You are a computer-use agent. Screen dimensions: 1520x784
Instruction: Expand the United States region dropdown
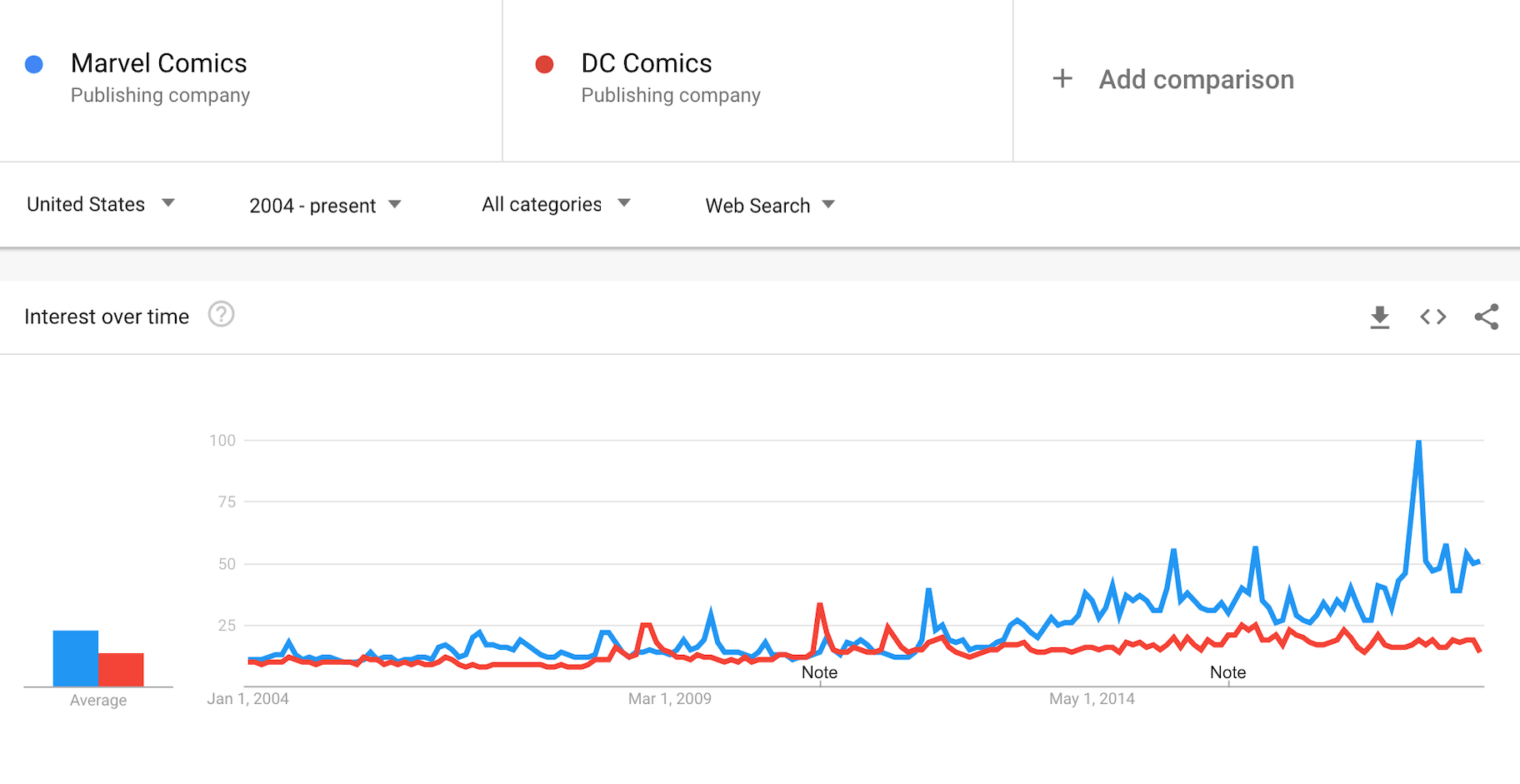coord(101,204)
